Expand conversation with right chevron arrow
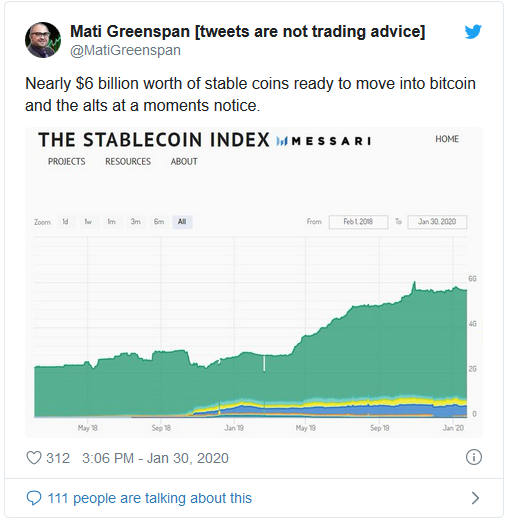This screenshot has height=523, width=509. 475,498
